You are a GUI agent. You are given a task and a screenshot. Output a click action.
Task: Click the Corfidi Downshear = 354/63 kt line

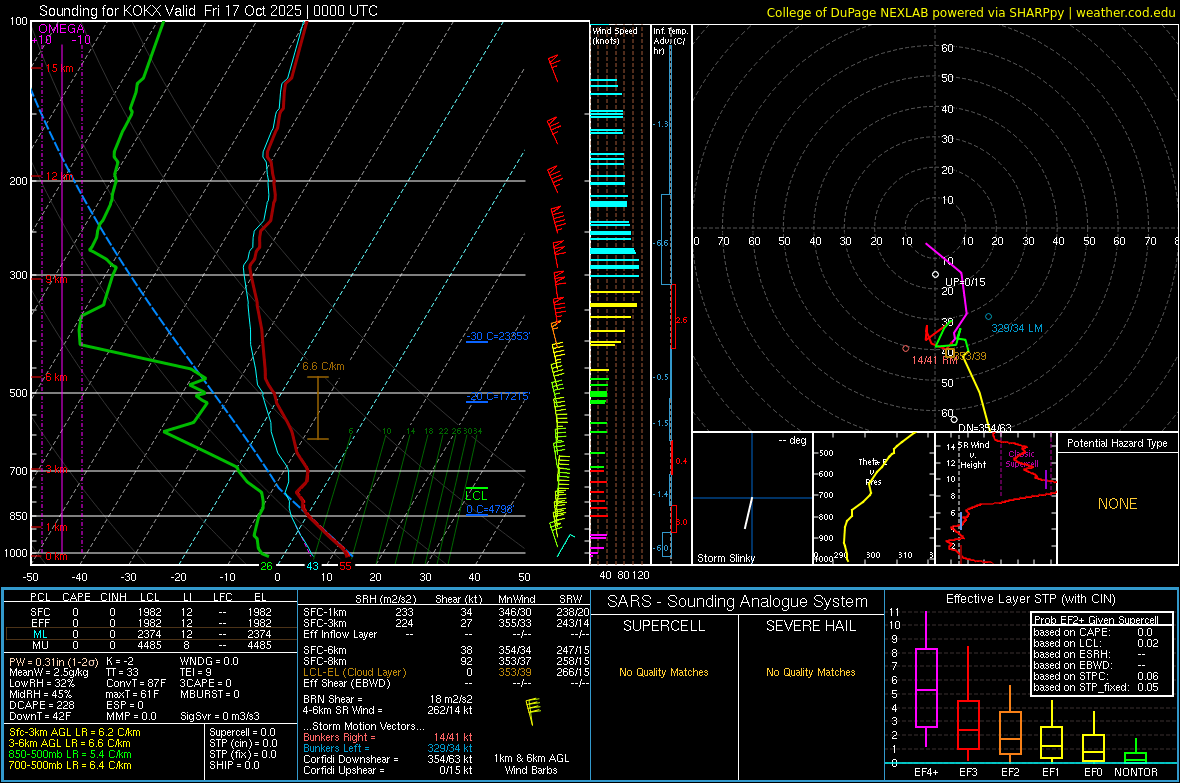pyautogui.click(x=388, y=759)
